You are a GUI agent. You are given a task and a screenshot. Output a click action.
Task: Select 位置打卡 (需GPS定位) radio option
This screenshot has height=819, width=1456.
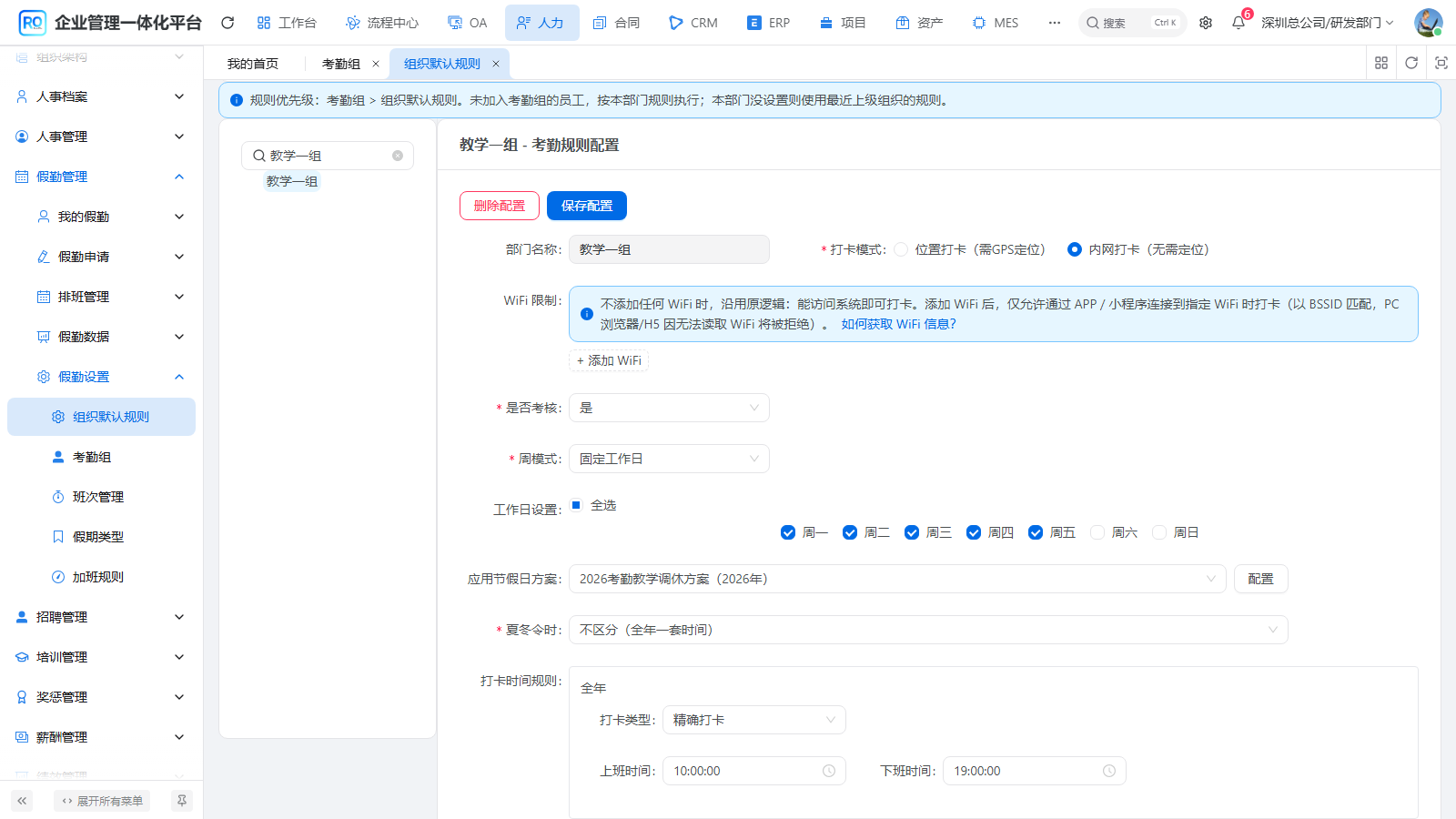901,249
